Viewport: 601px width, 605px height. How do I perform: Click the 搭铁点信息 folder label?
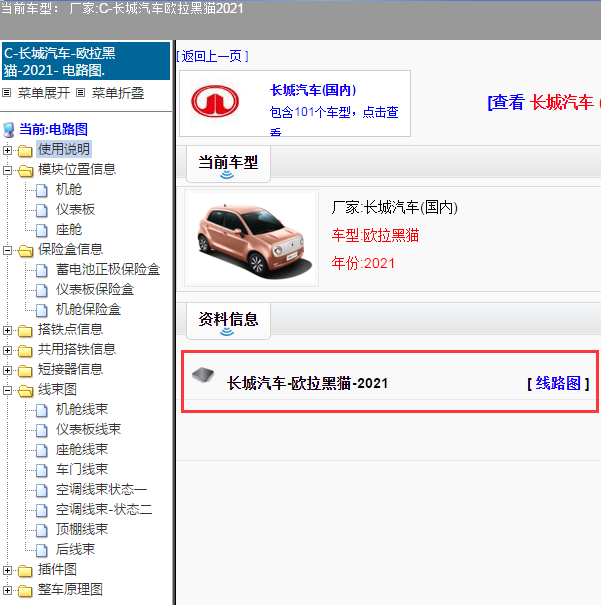[x=70, y=330]
